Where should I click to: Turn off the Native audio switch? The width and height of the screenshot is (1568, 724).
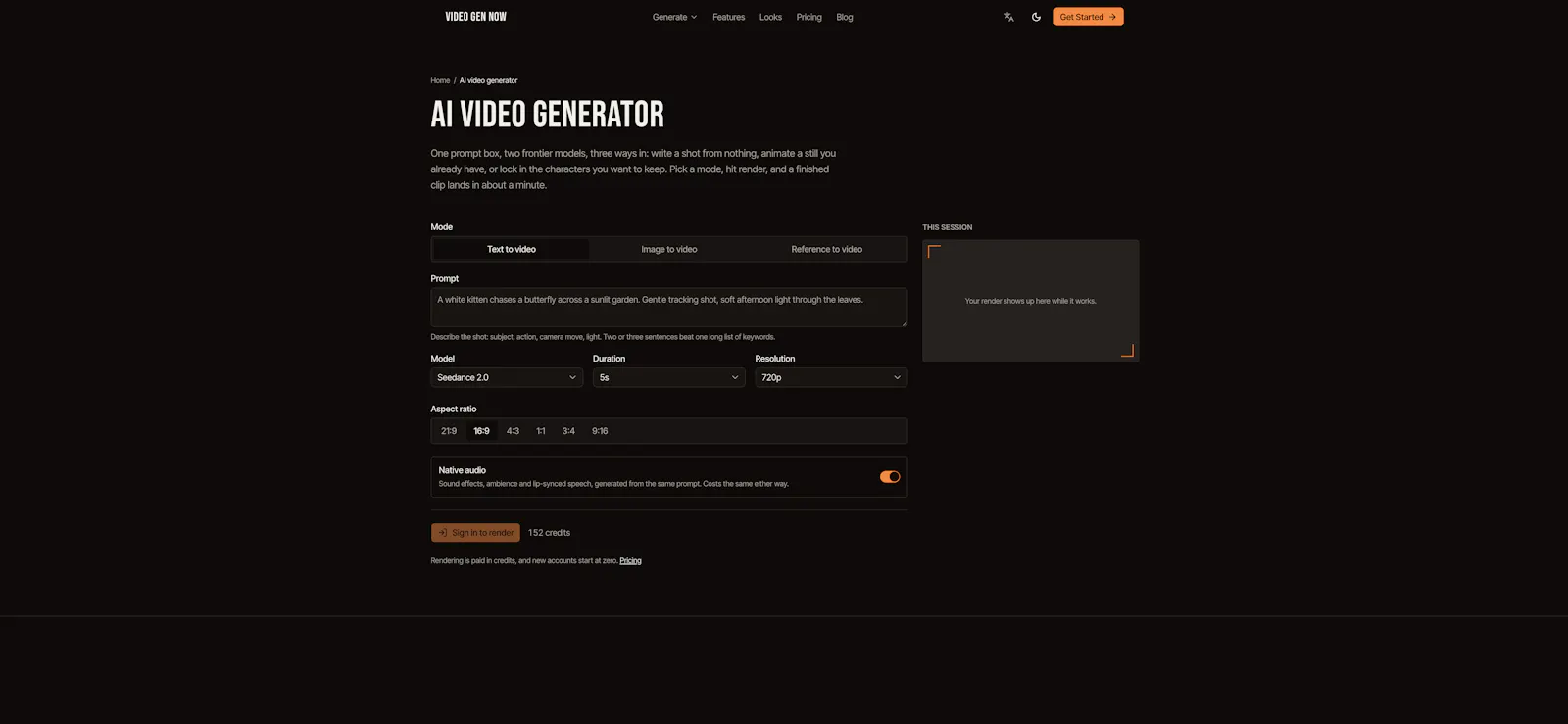890,477
